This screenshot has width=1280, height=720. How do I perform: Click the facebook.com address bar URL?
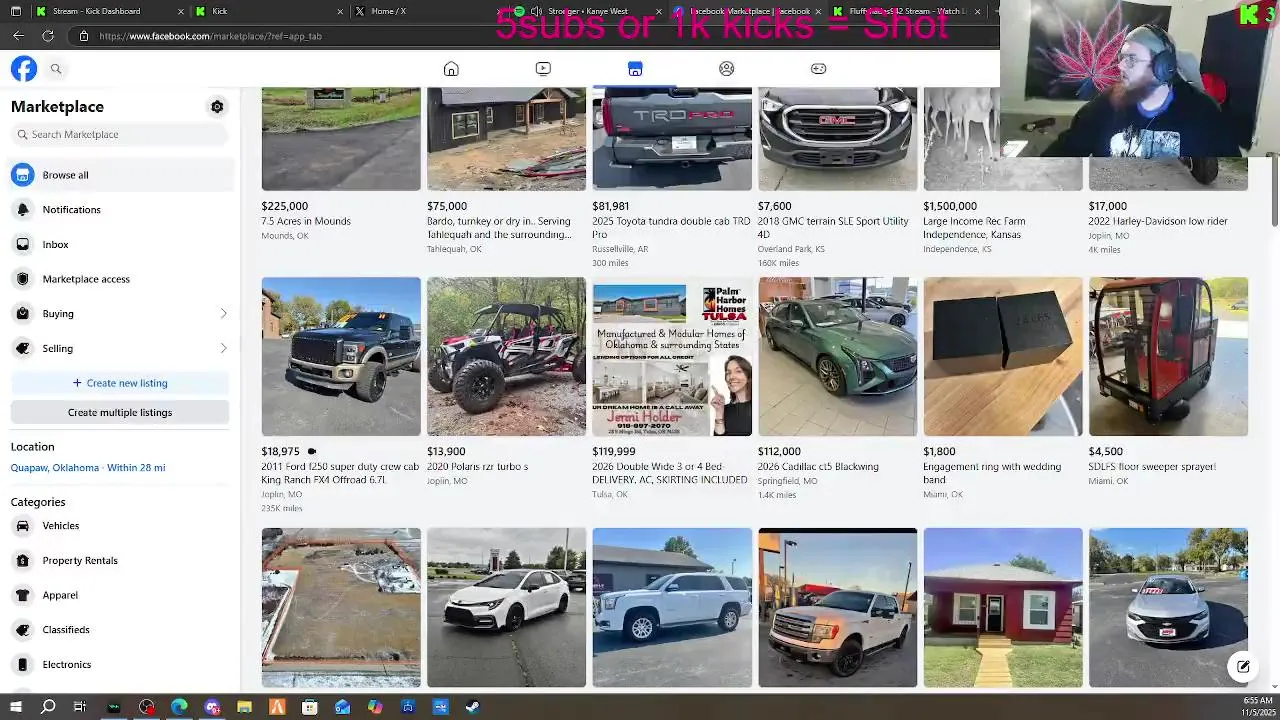point(210,36)
